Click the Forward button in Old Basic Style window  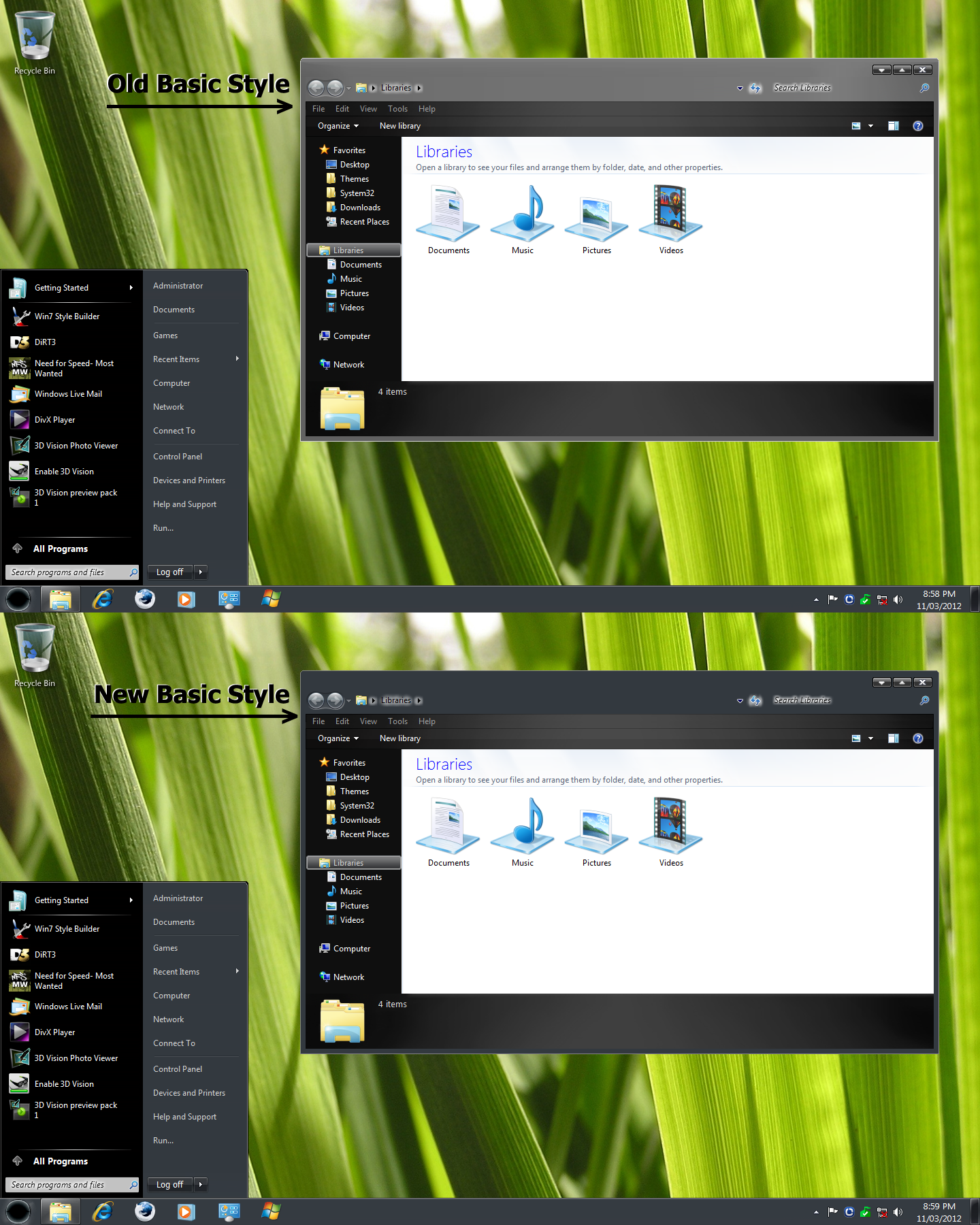click(336, 88)
